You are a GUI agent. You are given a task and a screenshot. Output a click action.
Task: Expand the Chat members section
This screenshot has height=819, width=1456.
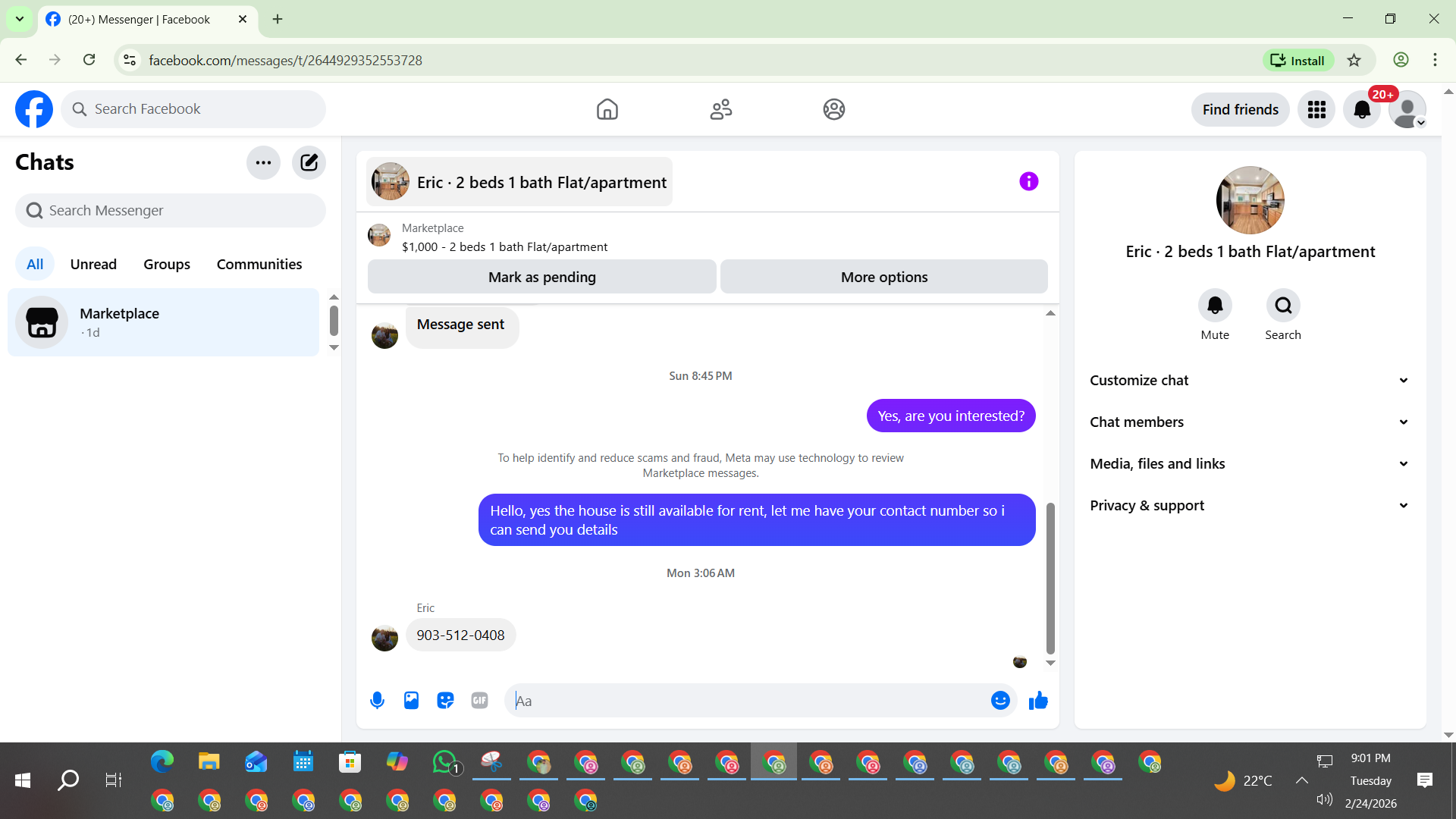coord(1250,422)
